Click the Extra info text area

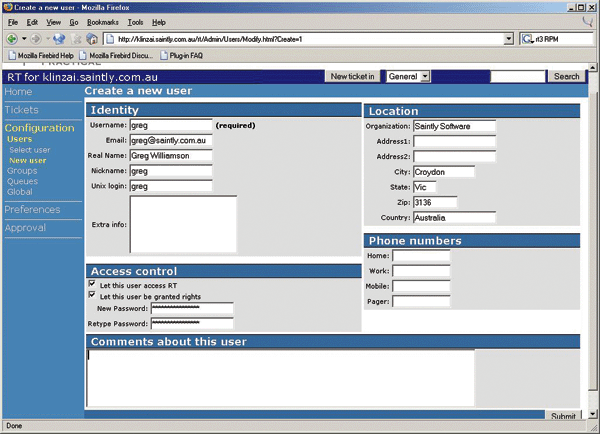click(183, 224)
